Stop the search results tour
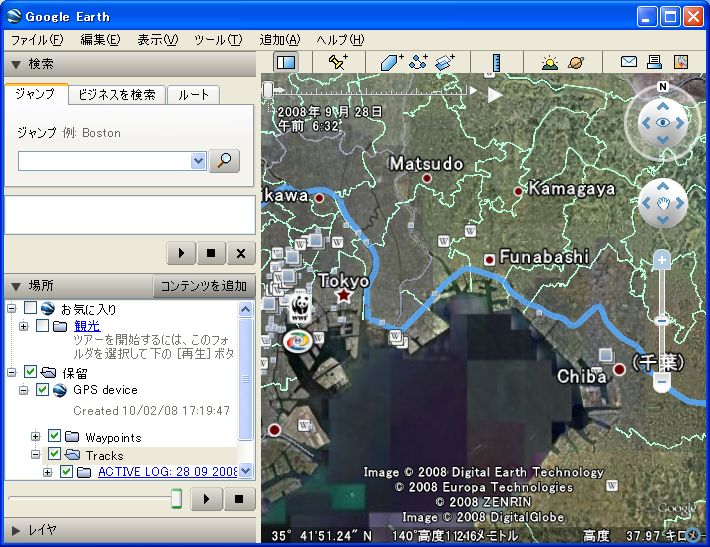Viewport: 710px width, 547px height. (x=211, y=253)
